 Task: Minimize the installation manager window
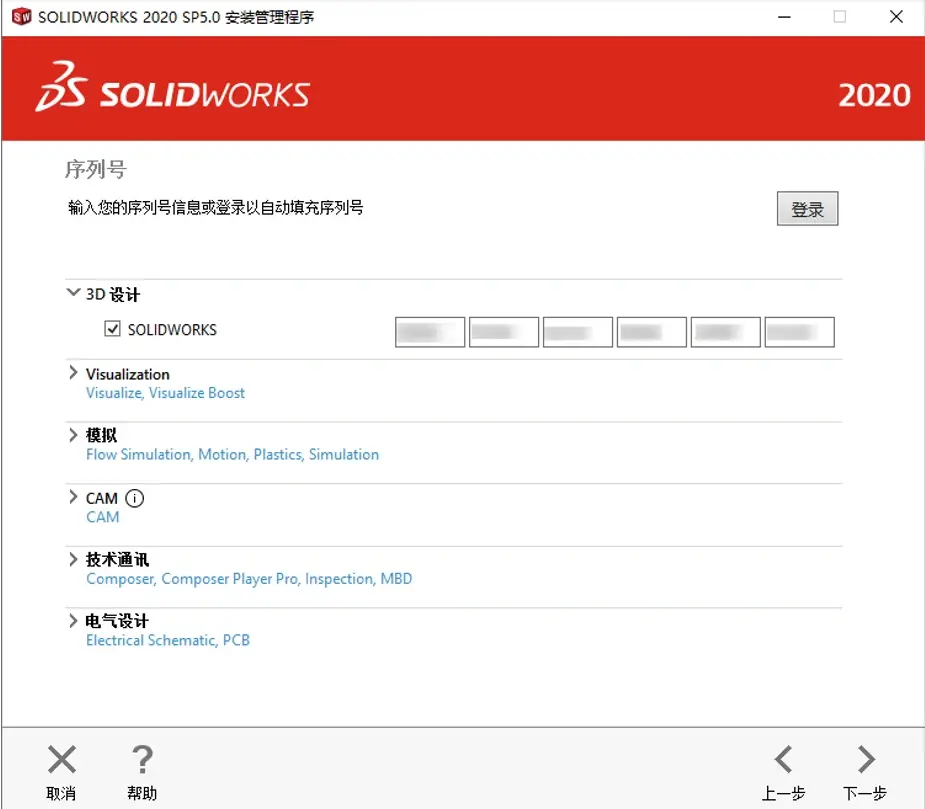click(x=784, y=17)
